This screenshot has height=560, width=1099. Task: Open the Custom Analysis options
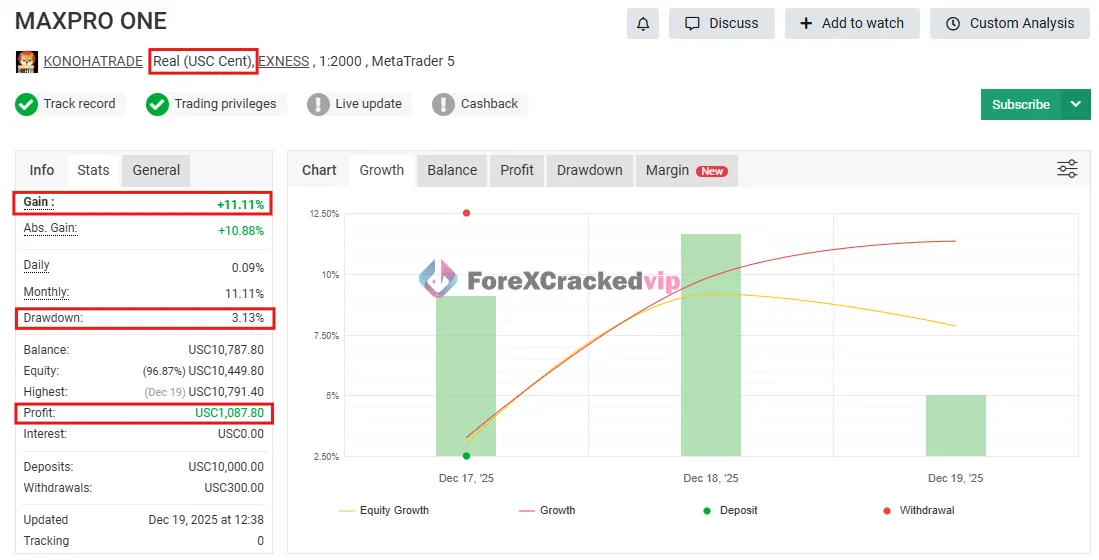pos(1010,23)
